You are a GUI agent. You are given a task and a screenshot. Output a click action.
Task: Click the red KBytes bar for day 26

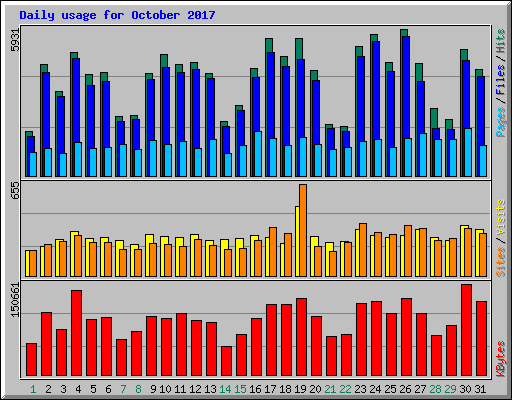tap(406, 337)
